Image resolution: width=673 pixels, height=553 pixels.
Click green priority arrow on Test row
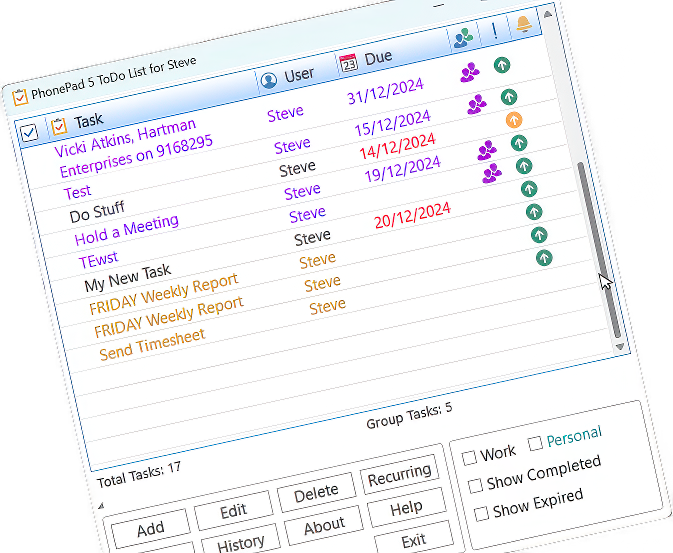(509, 97)
